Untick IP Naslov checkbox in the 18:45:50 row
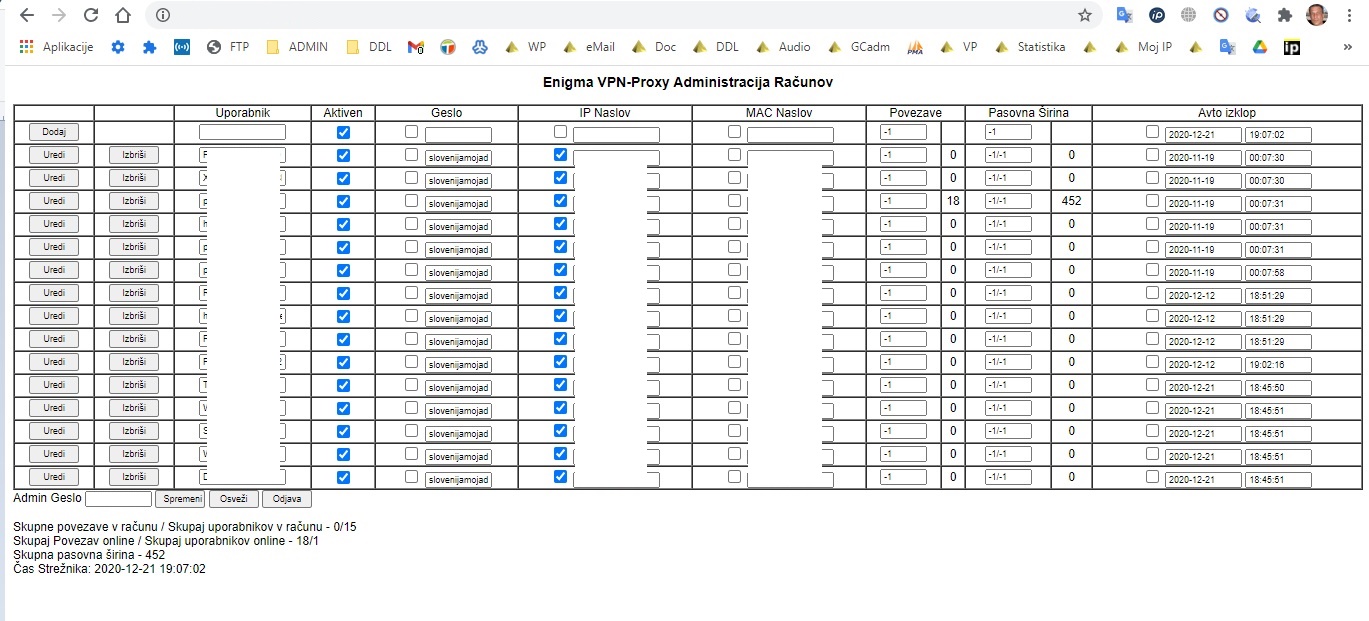 [560, 384]
